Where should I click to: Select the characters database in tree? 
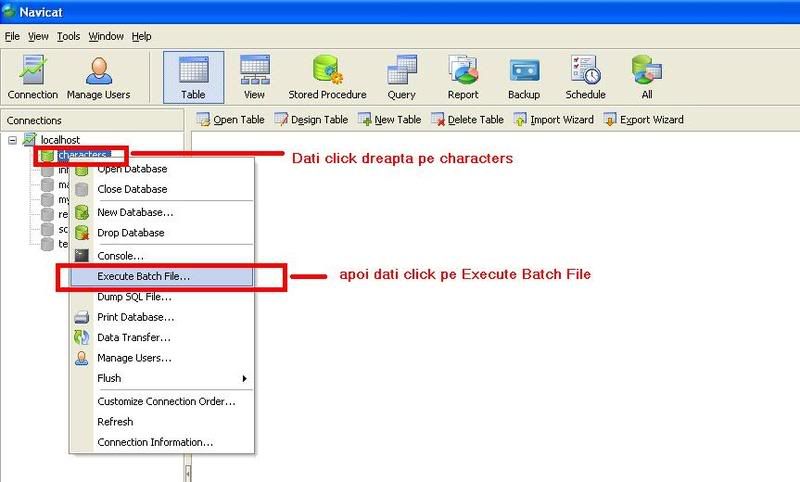pyautogui.click(x=82, y=156)
